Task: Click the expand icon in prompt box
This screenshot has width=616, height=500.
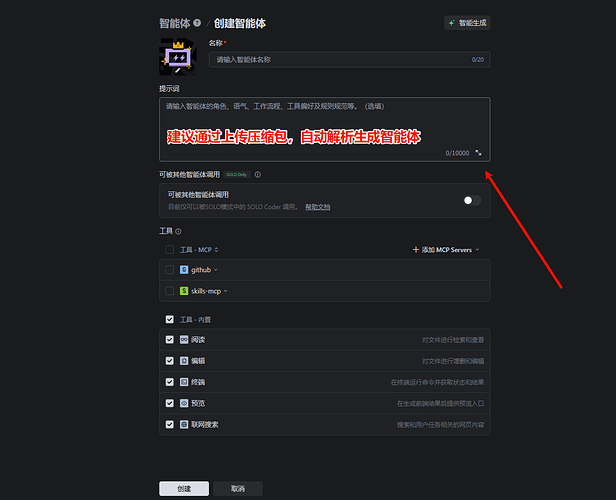Action: coord(478,153)
